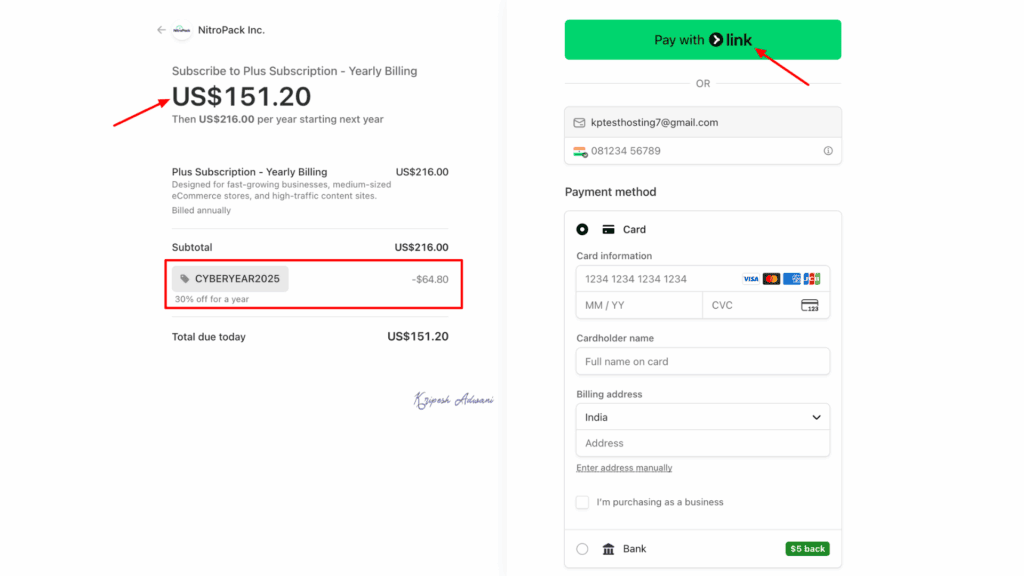Click the Visa logo in card number field
Viewport: 1024px width, 576px height.
coord(750,278)
